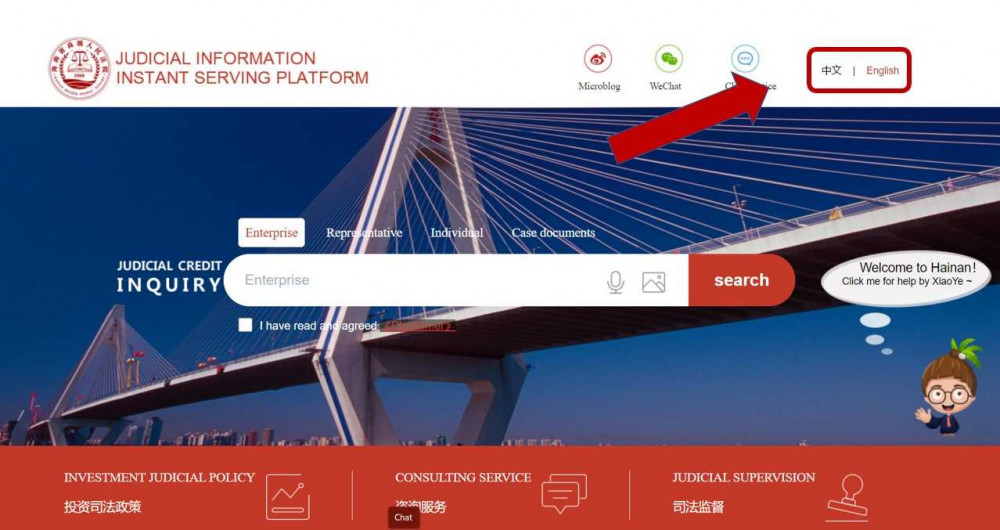Search by picture using the image icon
Viewport: 1000px width, 530px height.
[654, 282]
